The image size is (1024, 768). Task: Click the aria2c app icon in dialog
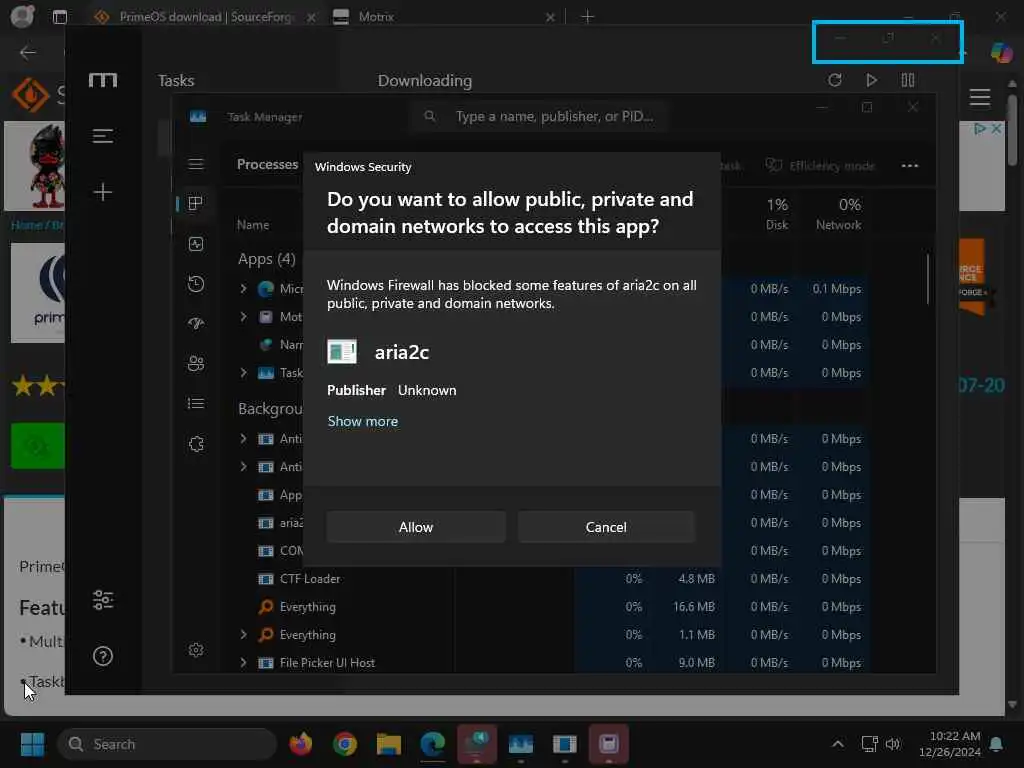coord(342,351)
